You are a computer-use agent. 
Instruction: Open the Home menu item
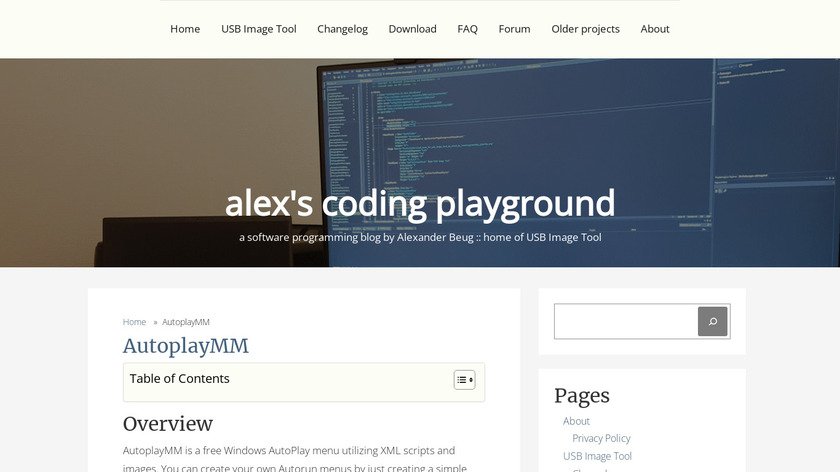click(185, 29)
